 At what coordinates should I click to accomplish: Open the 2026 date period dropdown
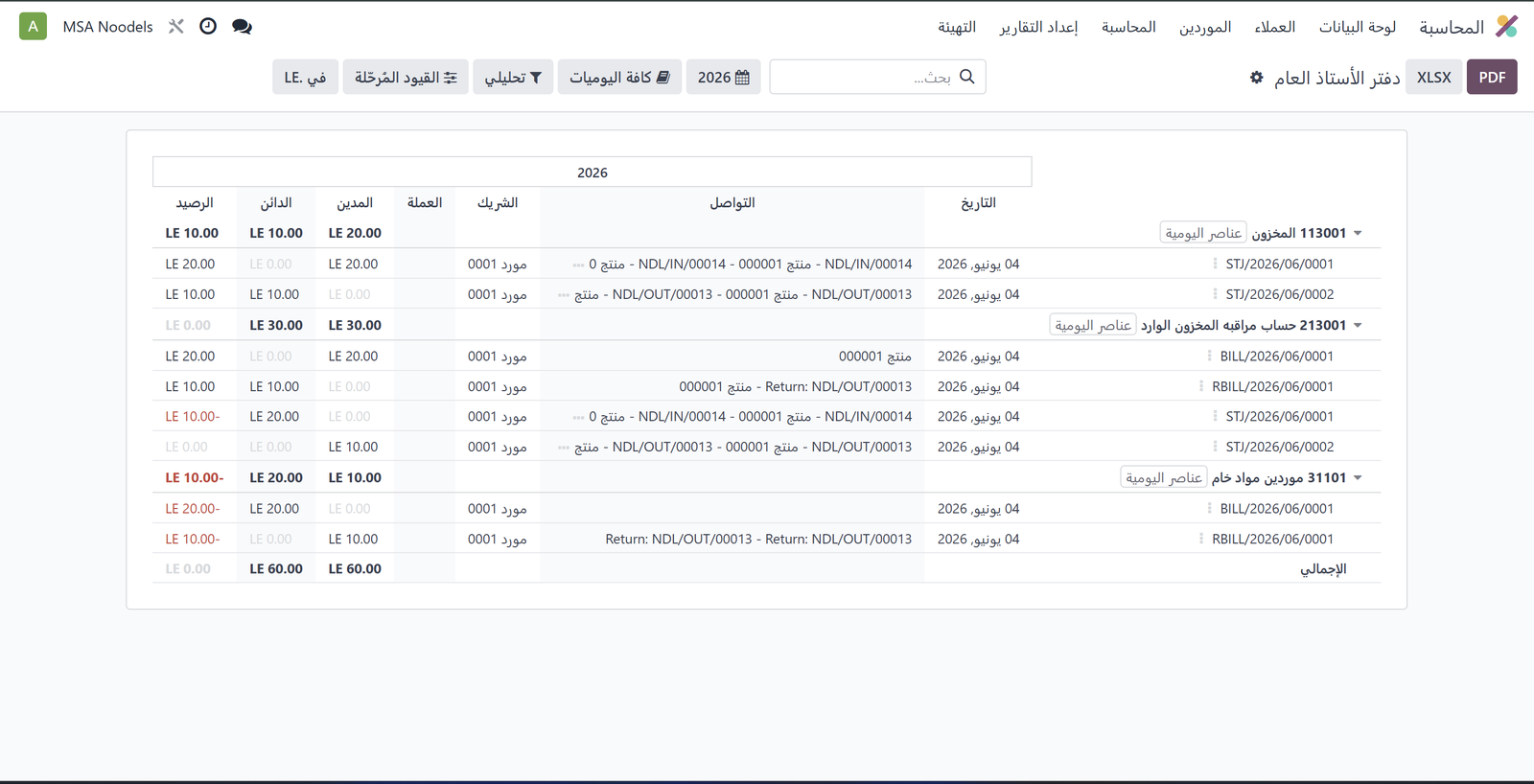723,77
